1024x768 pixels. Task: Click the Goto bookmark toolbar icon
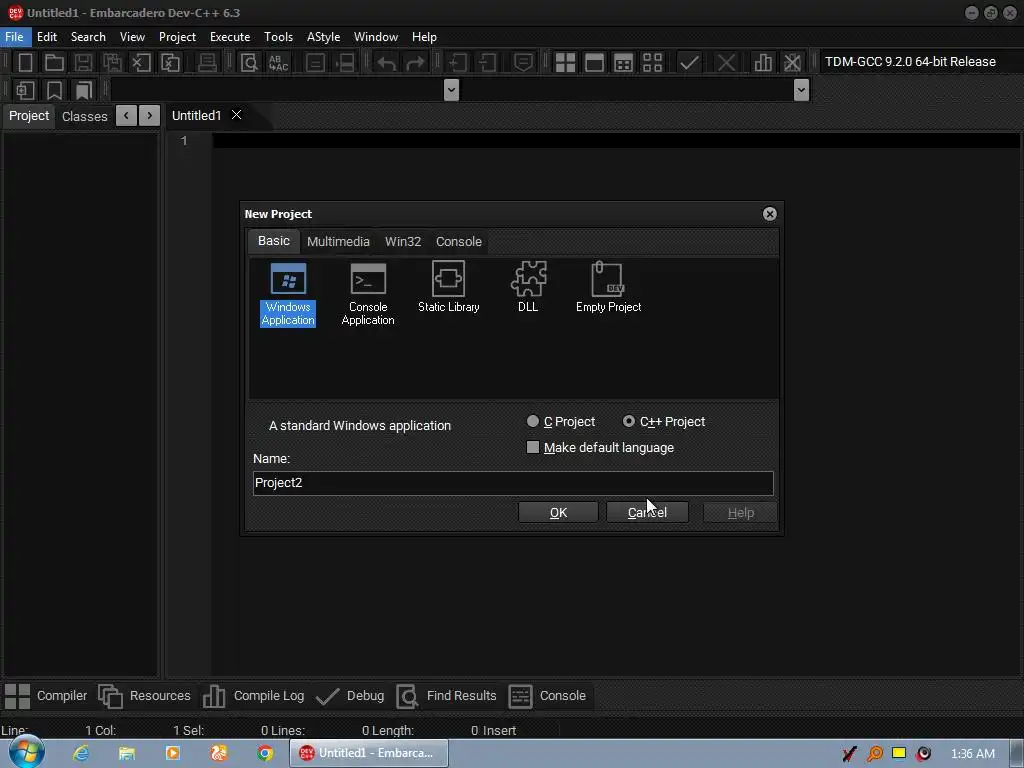coord(84,90)
